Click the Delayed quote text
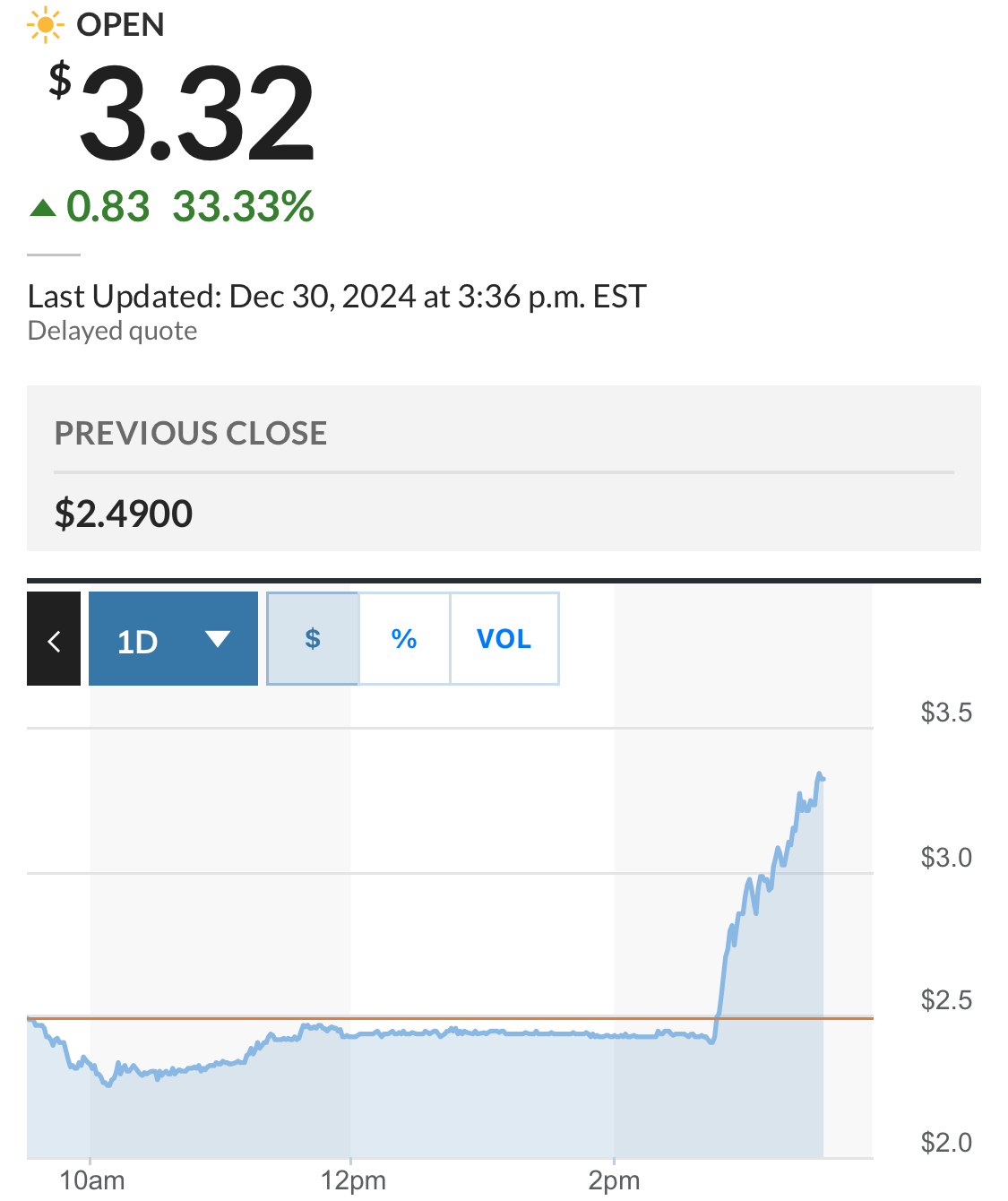This screenshot has width=1008, height=1201. pyautogui.click(x=112, y=331)
